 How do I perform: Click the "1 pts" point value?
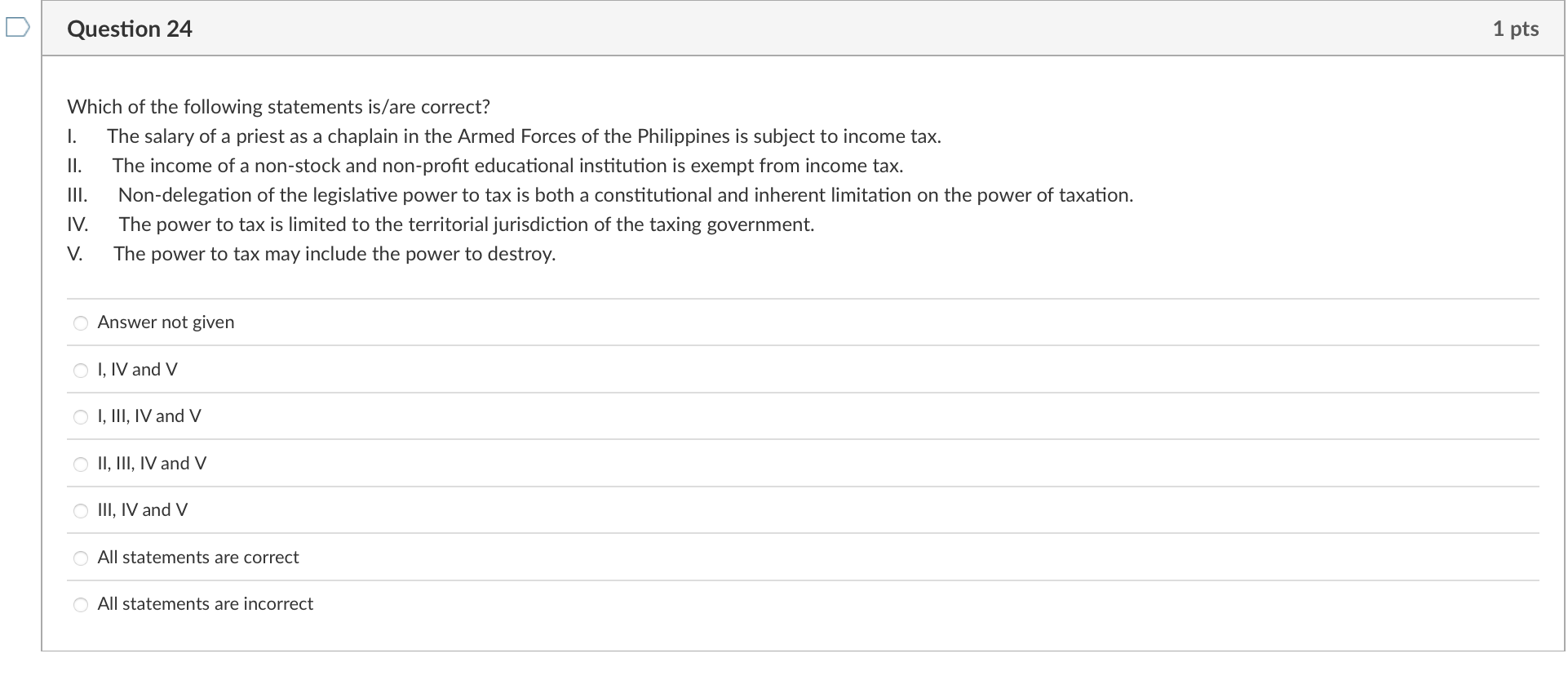point(1516,29)
